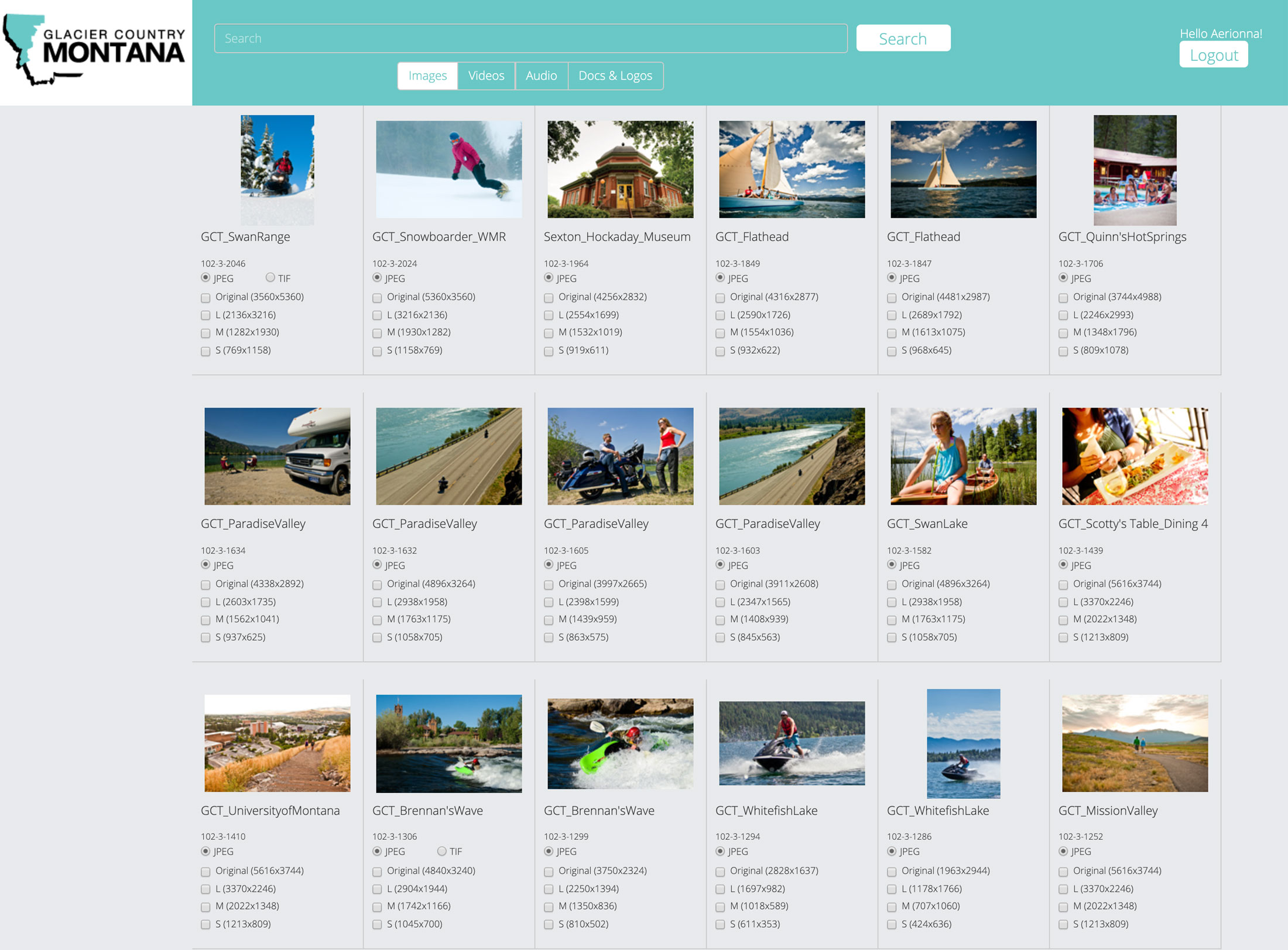Open ParadiseValley motorcycle couple thumbnail 102-3-1605
Image resolution: width=1288 pixels, height=950 pixels.
(x=621, y=456)
